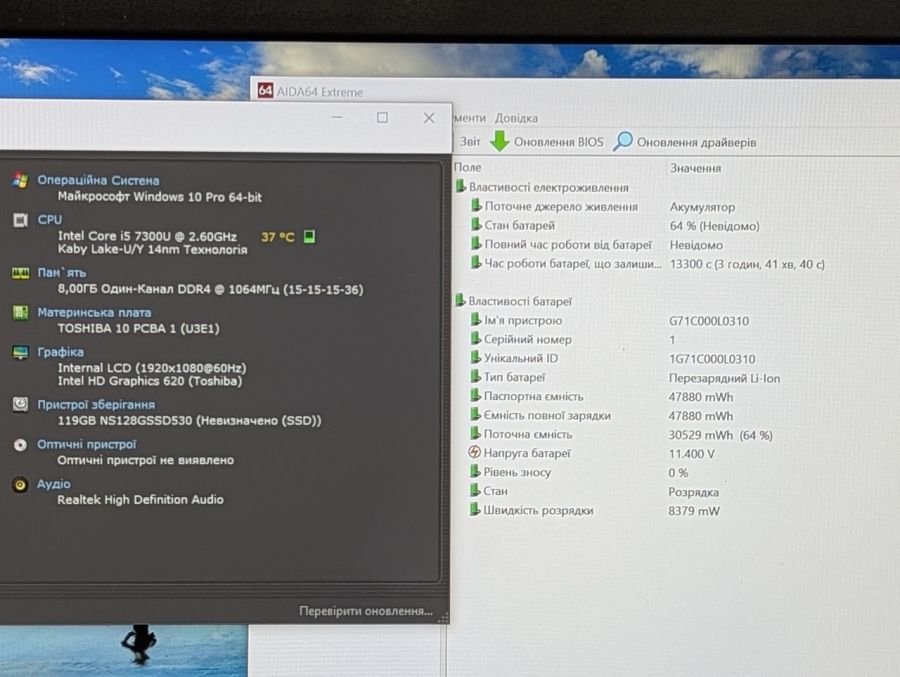Open the Довідка menu in AIDA64
The width and height of the screenshot is (900, 677).
tap(517, 118)
